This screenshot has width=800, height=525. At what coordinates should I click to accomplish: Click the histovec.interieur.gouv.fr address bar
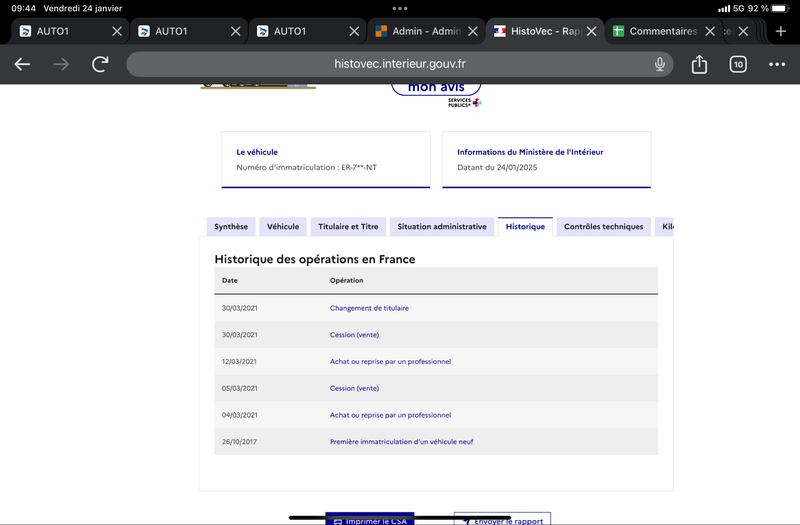click(399, 64)
